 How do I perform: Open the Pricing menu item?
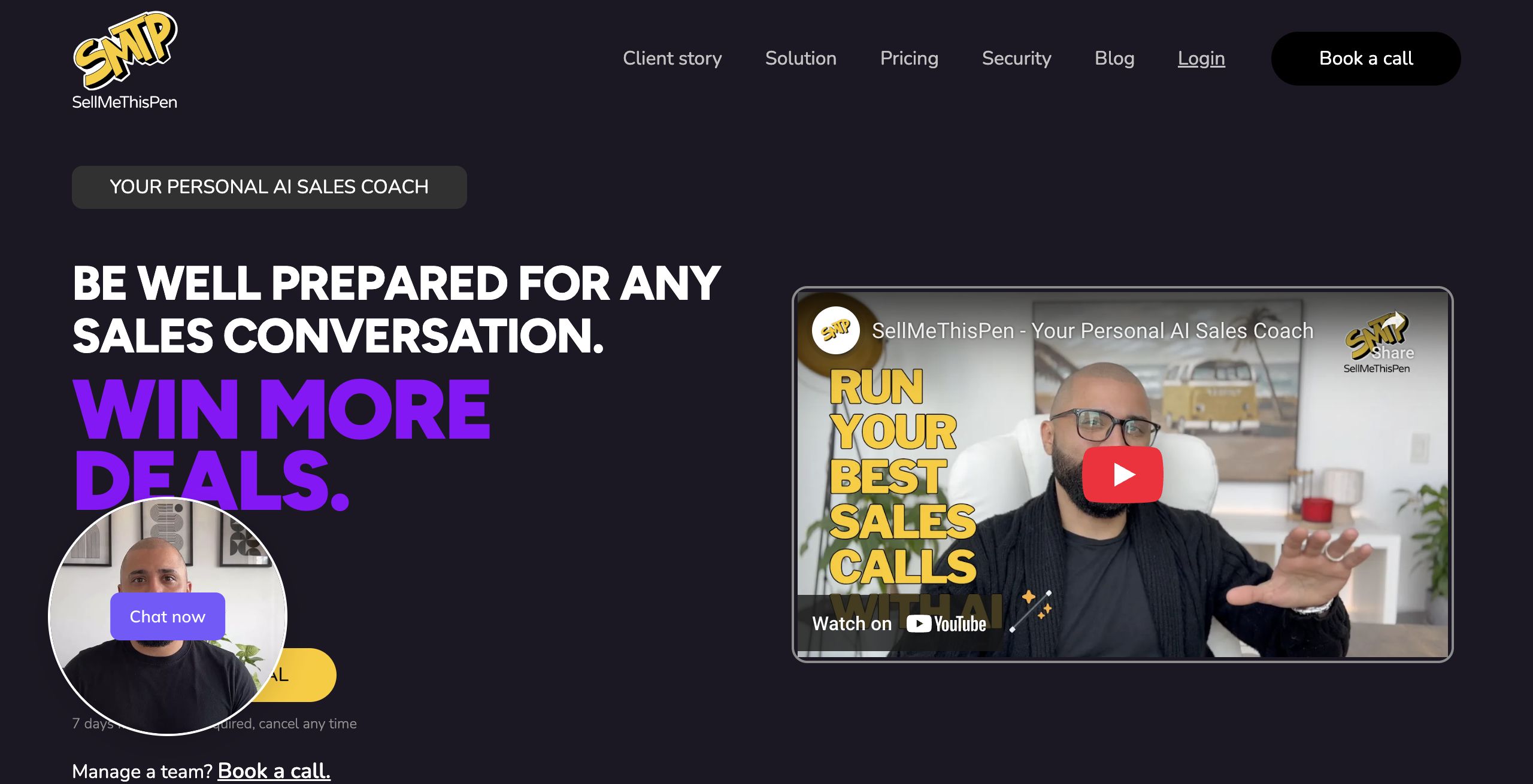pos(909,58)
